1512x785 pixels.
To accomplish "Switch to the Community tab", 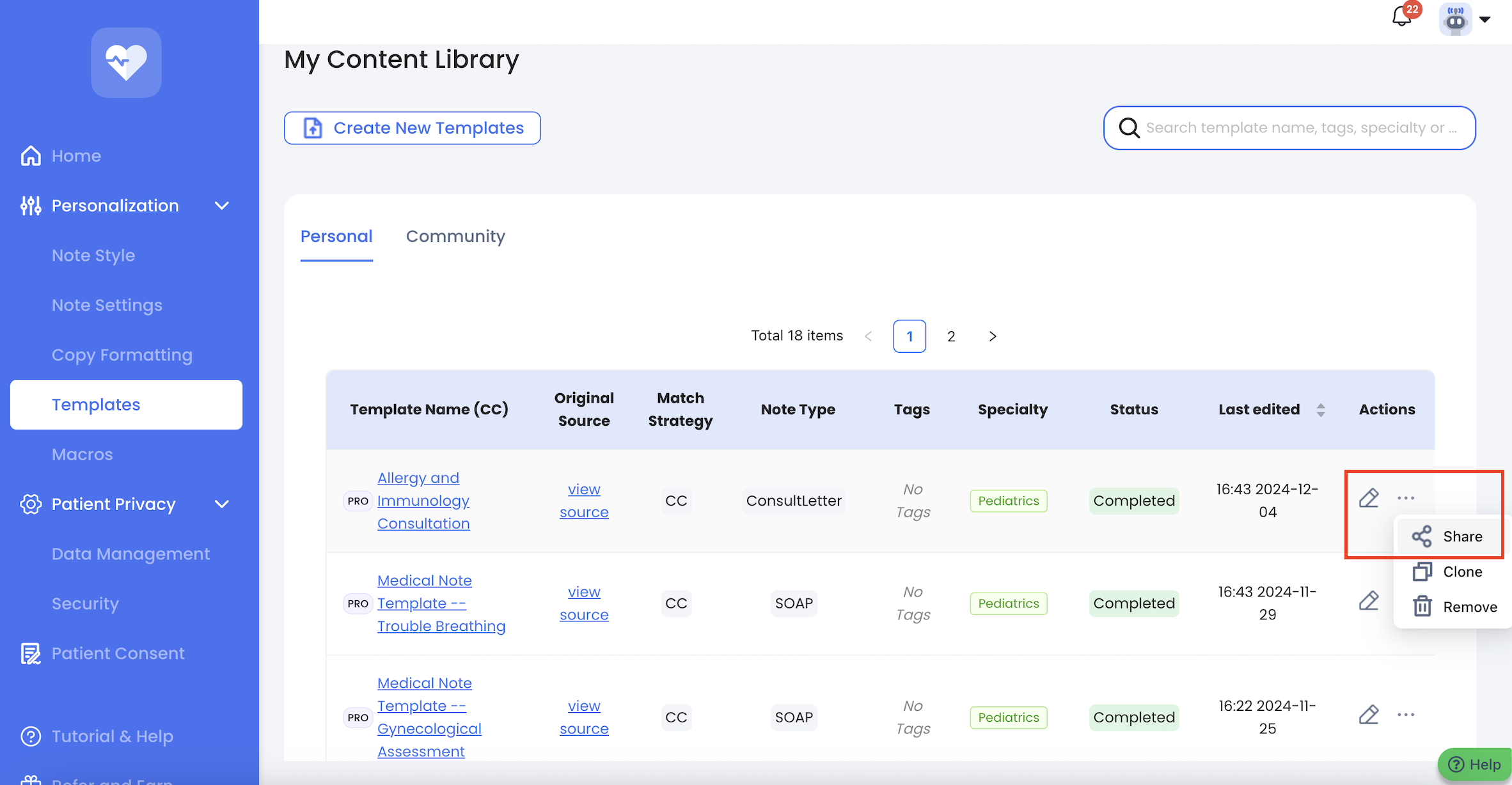I will (455, 237).
